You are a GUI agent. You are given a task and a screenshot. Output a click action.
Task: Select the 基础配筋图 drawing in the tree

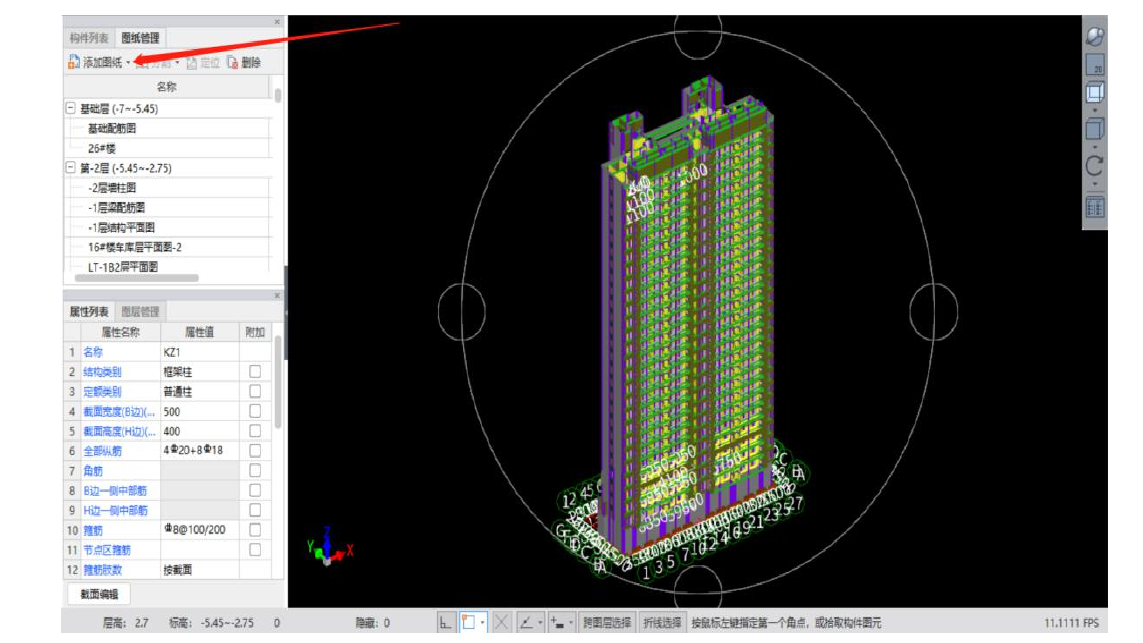pos(112,128)
